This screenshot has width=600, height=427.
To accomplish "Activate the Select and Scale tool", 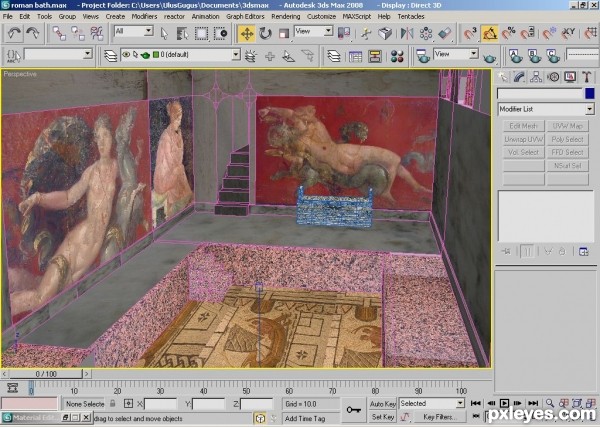I will click(284, 34).
